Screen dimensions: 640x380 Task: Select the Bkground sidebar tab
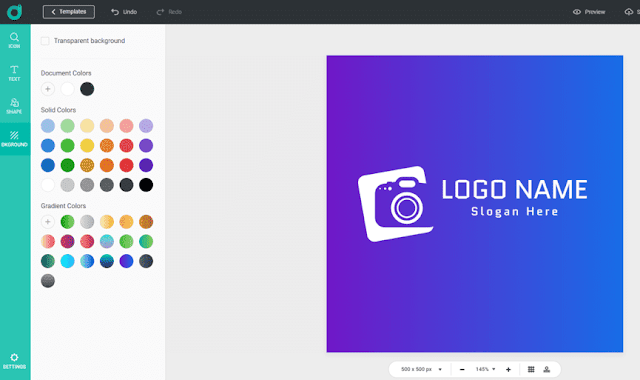coord(15,139)
